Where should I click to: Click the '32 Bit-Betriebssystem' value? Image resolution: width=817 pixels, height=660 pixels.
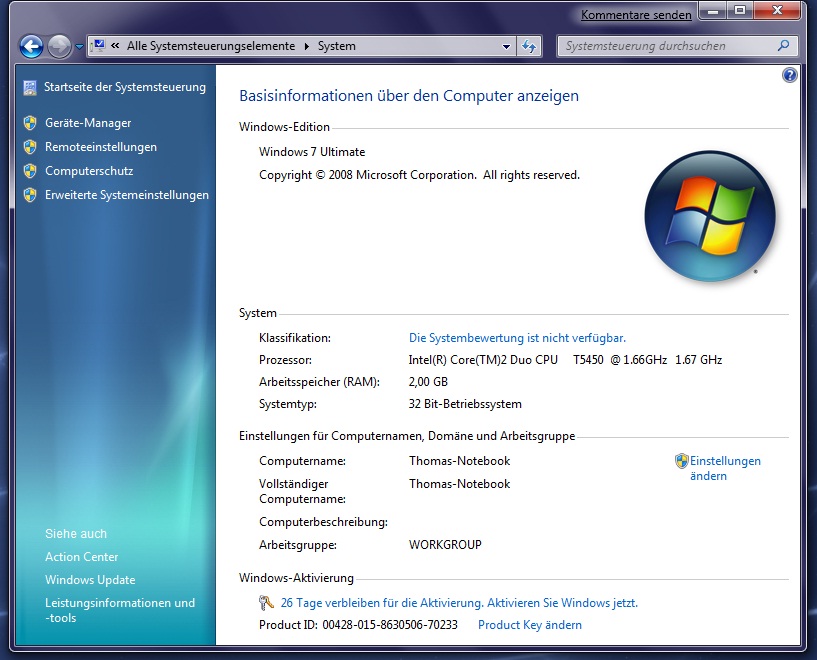point(465,404)
